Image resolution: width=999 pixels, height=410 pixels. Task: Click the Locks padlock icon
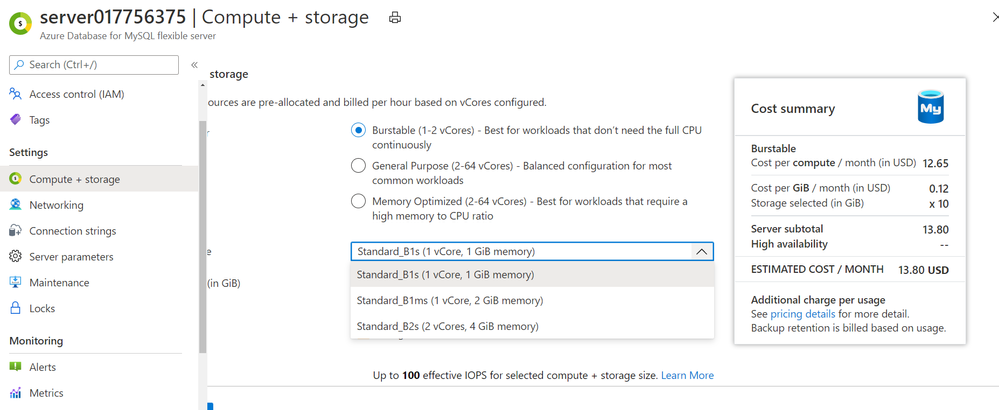[x=16, y=308]
